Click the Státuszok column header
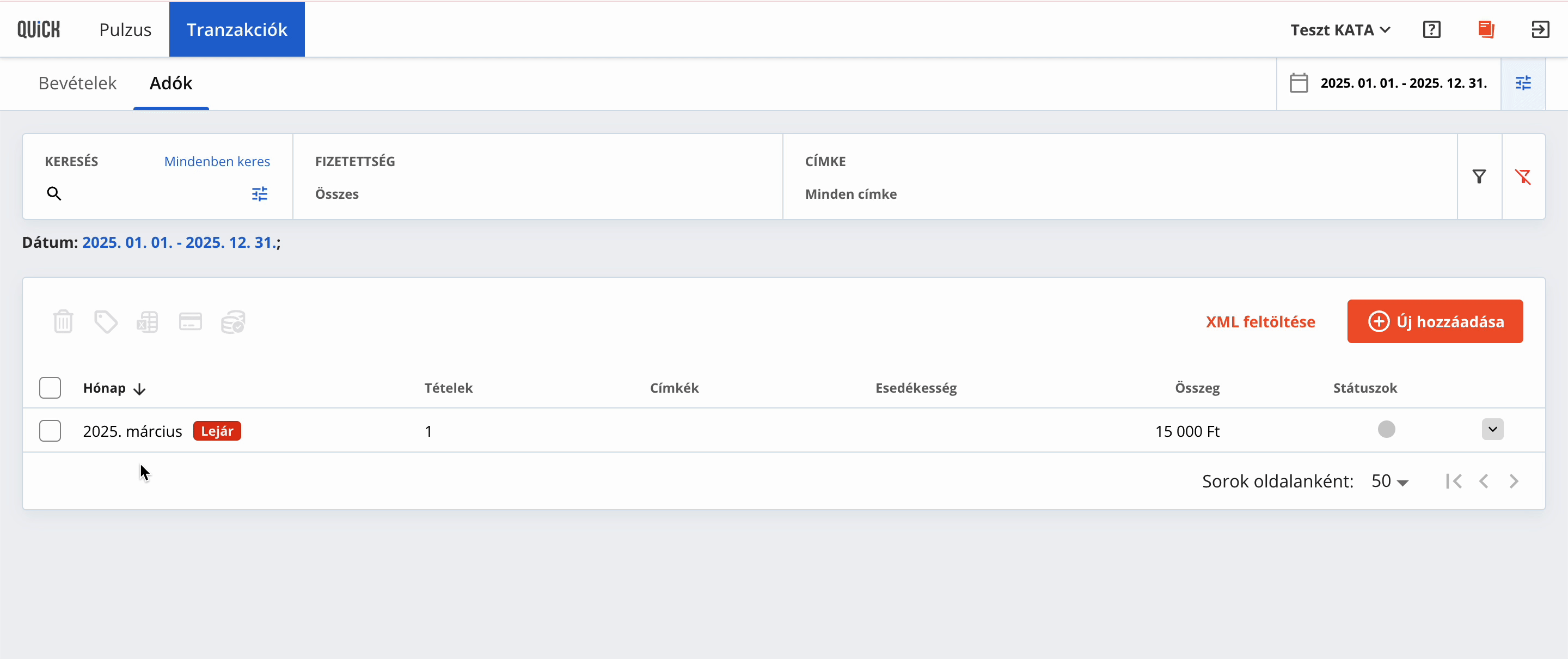The height and width of the screenshot is (659, 1568). point(1365,388)
